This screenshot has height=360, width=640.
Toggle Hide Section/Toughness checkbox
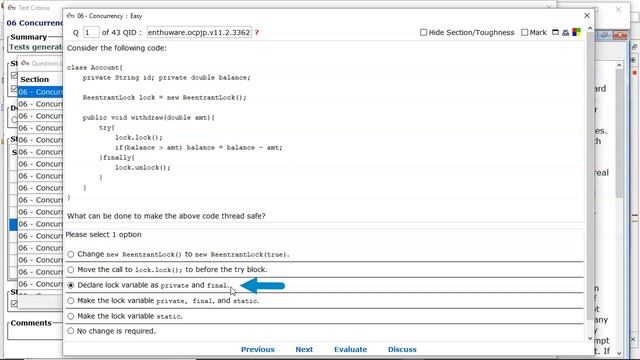[423, 32]
